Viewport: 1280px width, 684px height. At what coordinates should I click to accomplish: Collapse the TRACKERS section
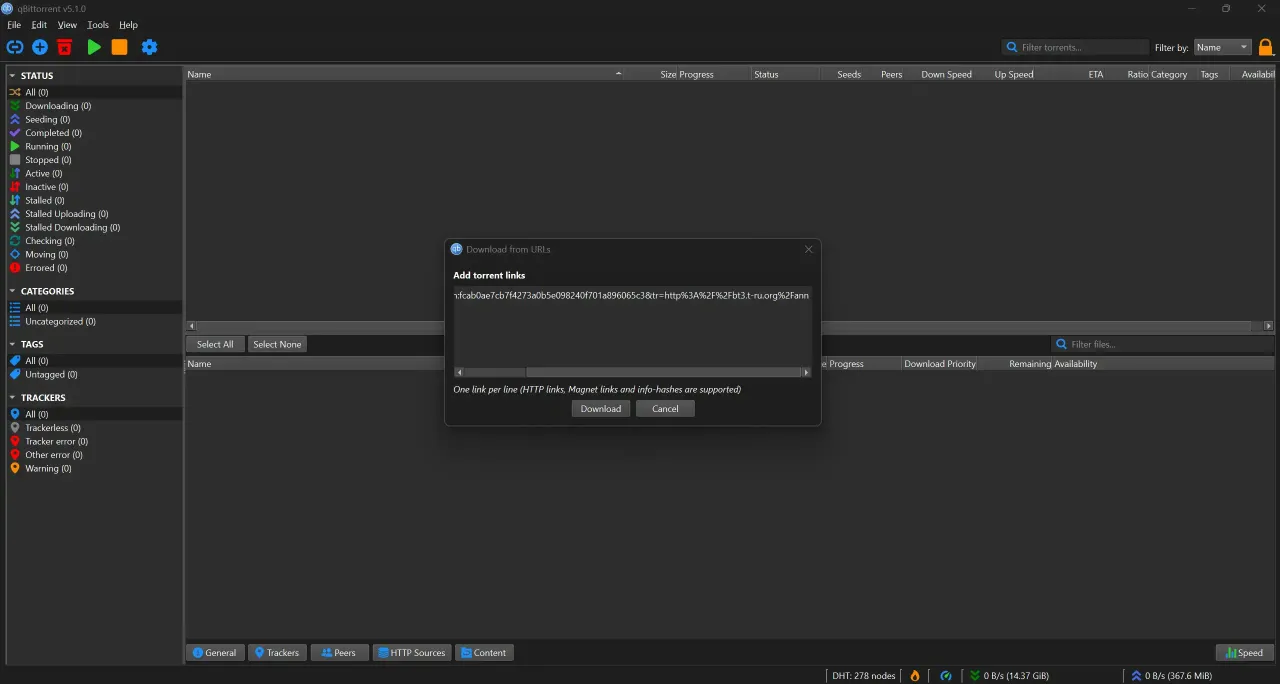tap(13, 398)
